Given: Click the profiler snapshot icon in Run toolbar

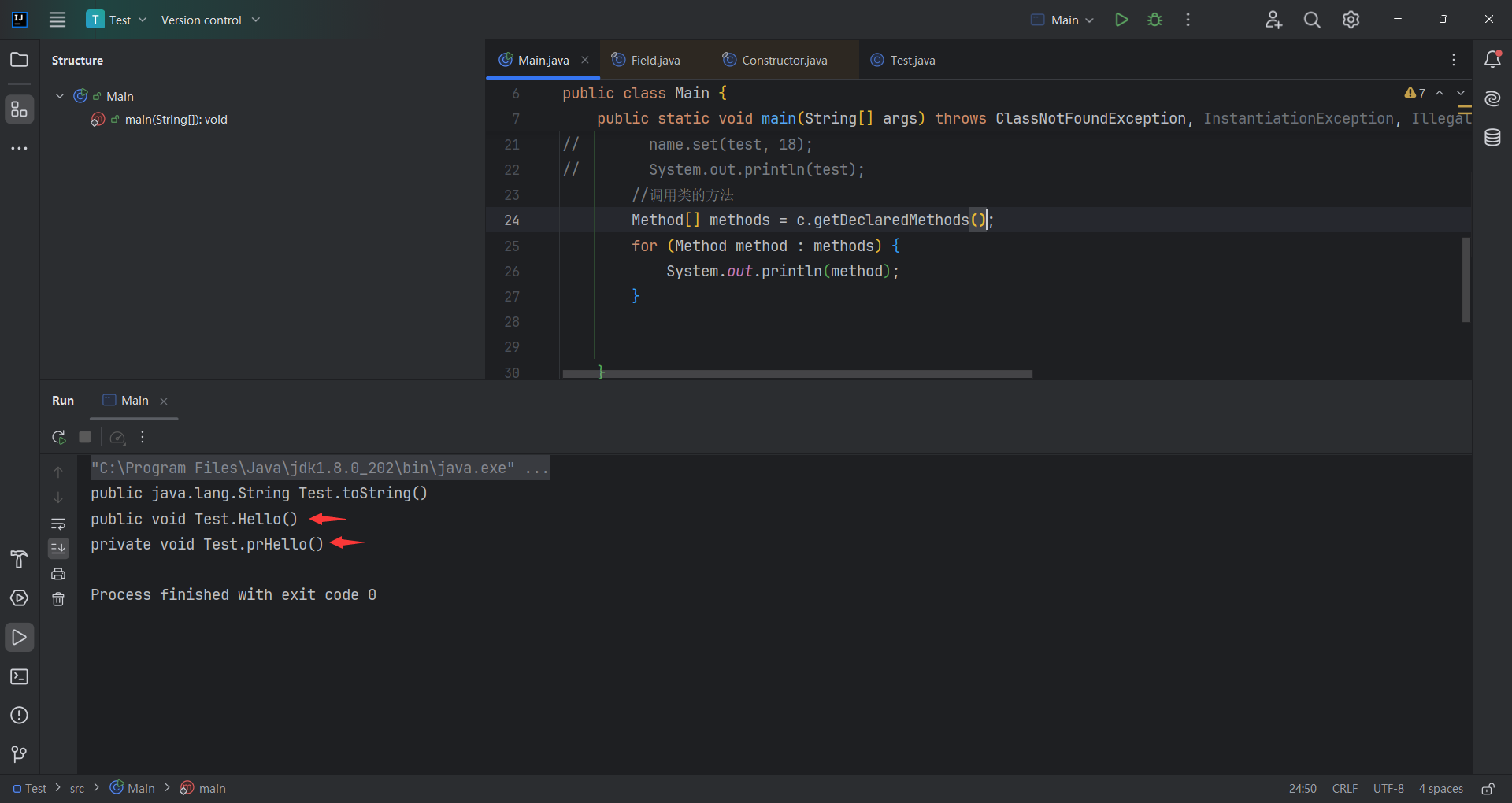Looking at the screenshot, I should [117, 437].
